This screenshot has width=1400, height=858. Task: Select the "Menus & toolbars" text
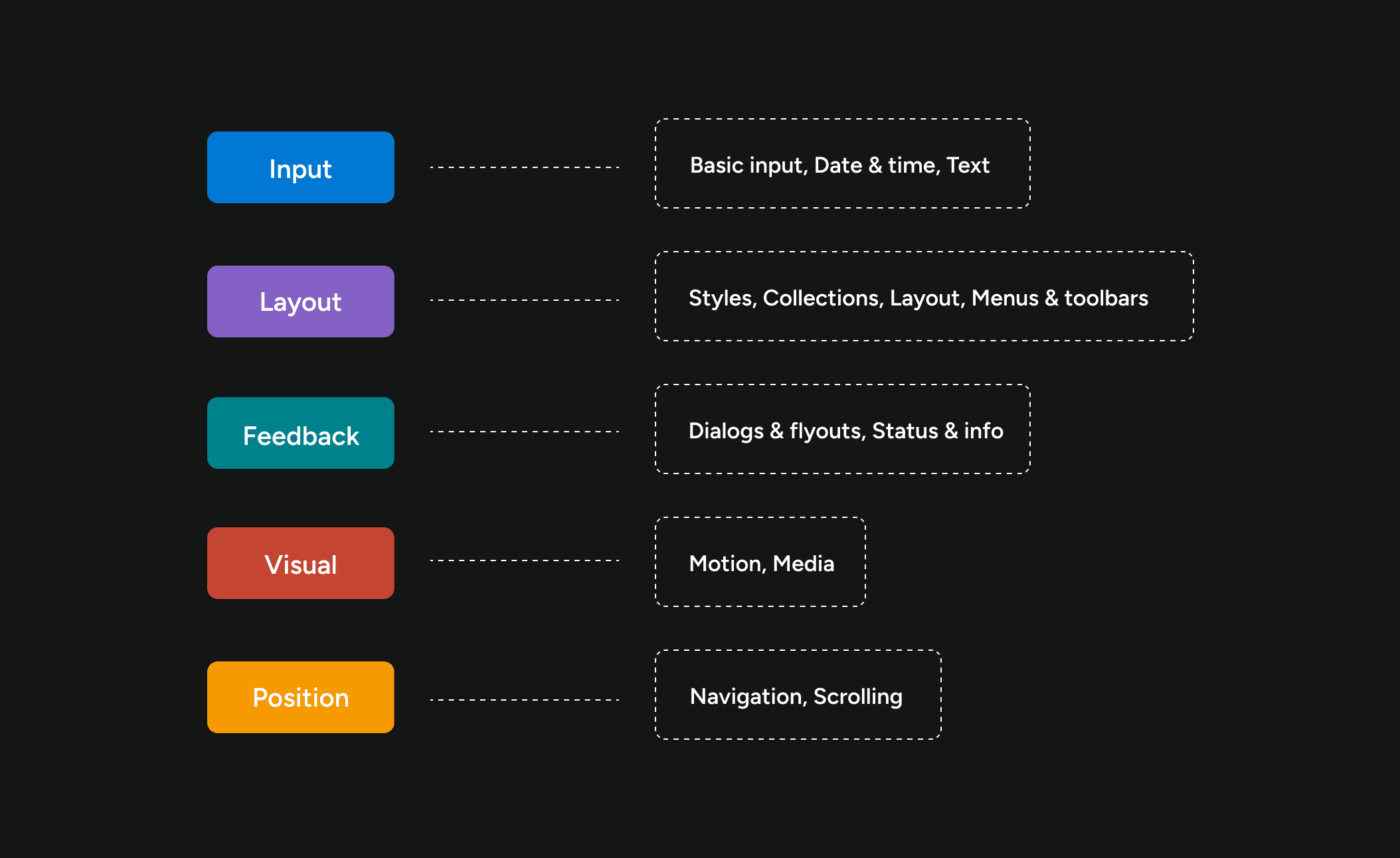1059,298
